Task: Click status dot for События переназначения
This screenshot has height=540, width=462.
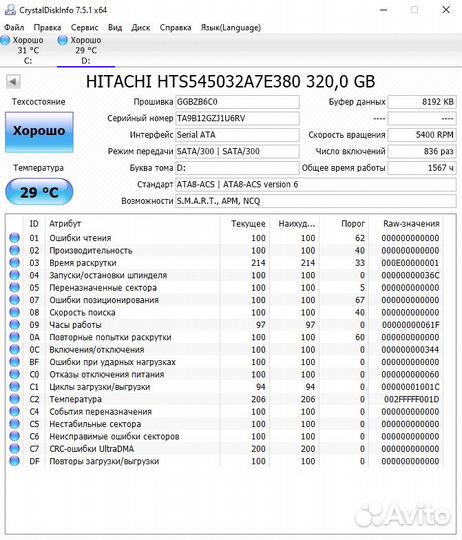Action: point(14,412)
